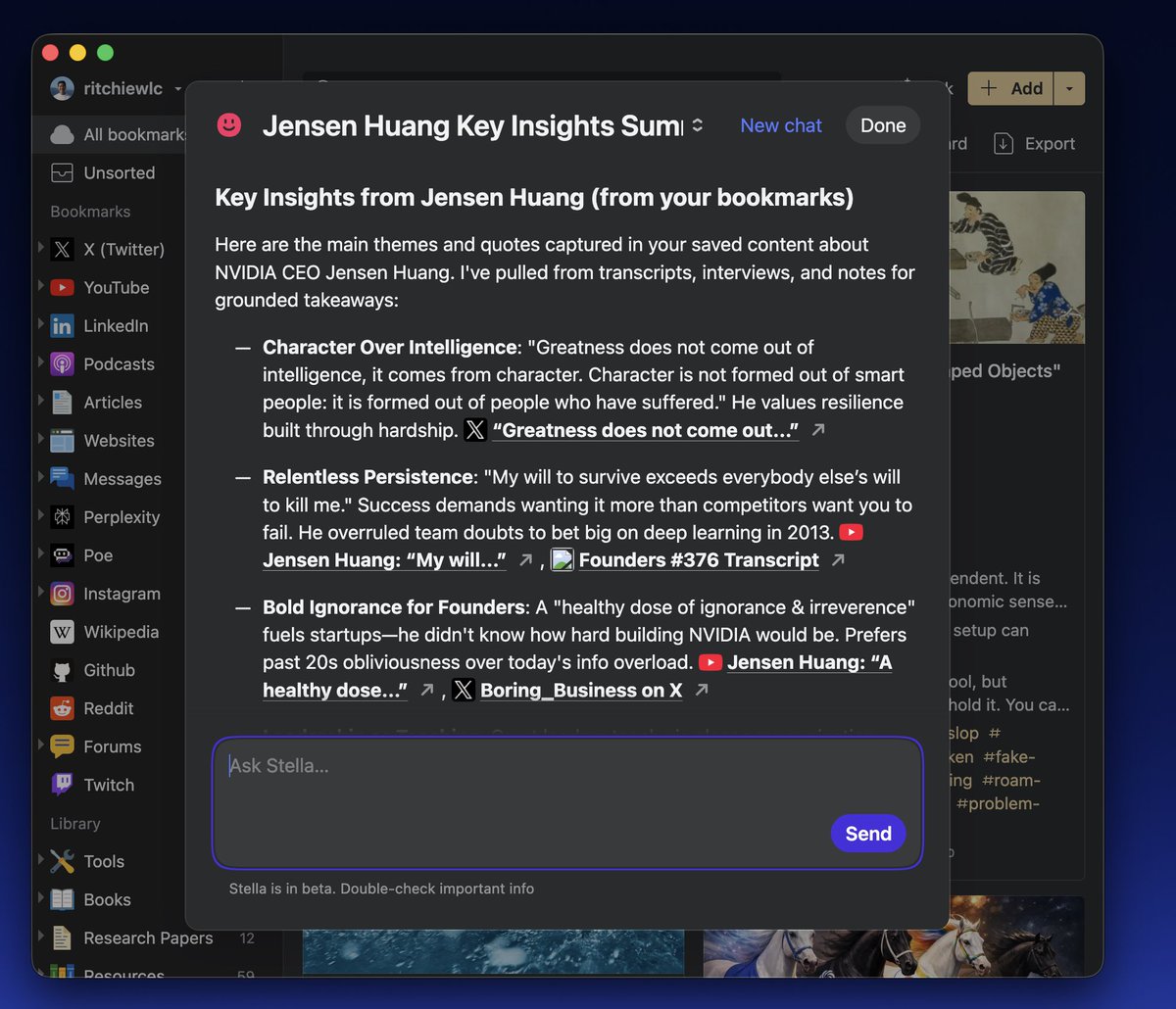Expand the X (Twitter) collection
1176x1009 pixels.
(x=41, y=246)
